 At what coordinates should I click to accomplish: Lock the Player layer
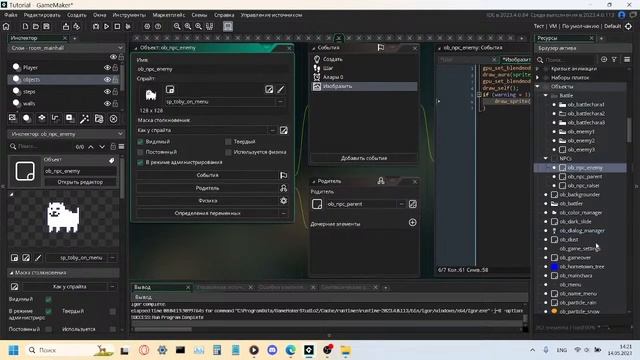[116, 67]
